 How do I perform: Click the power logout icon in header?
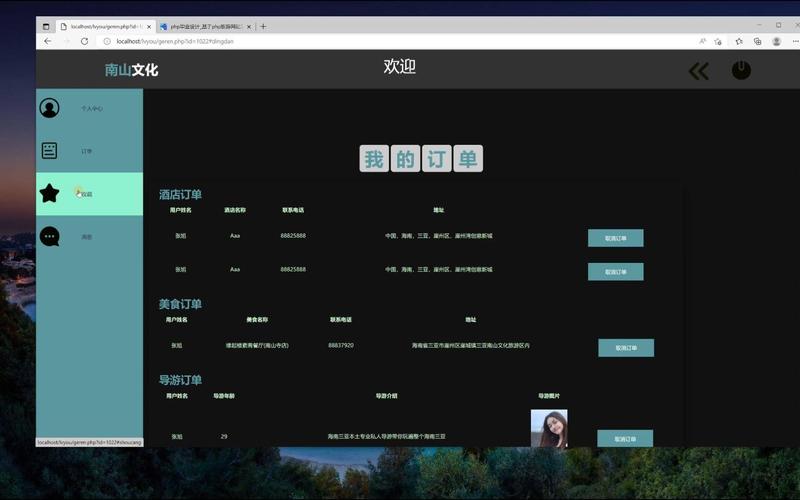741,70
